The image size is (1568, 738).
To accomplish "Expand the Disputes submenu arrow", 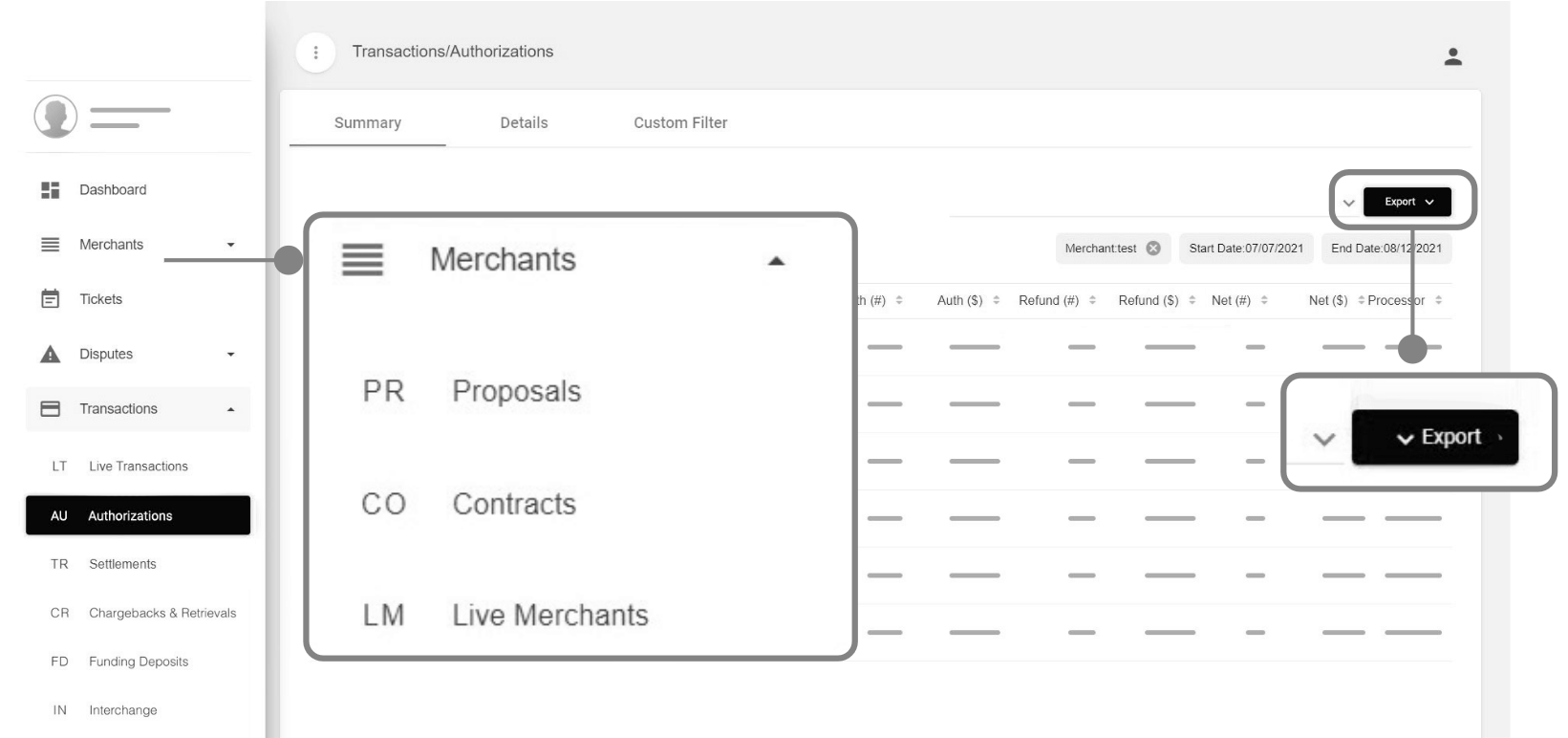I will click(230, 355).
